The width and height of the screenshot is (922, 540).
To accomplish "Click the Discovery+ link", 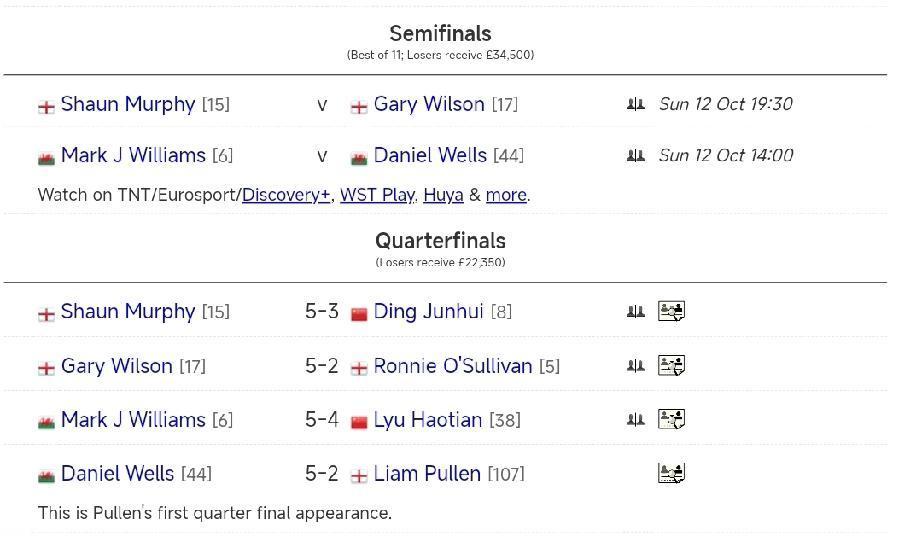I will click(286, 195).
